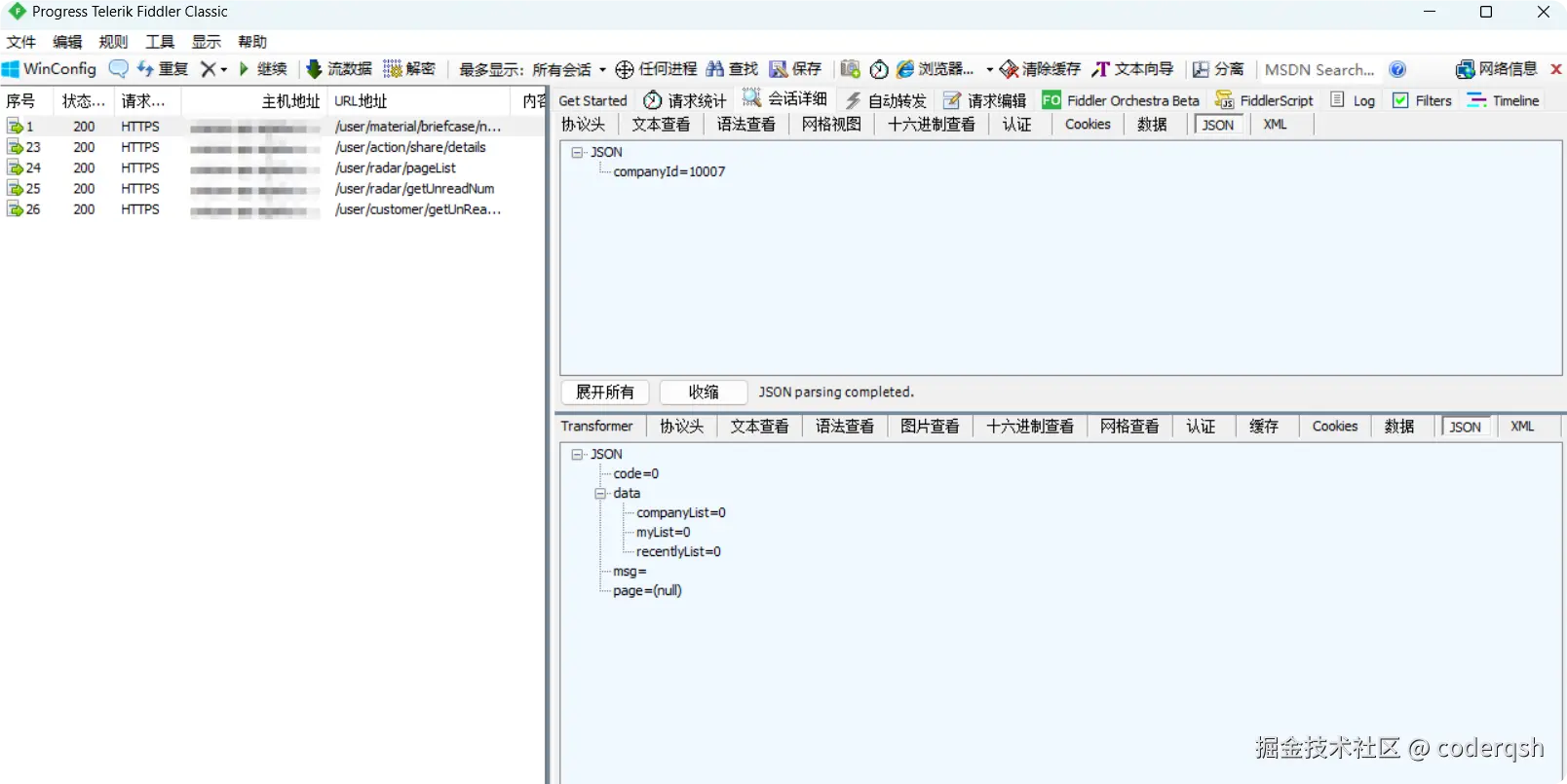Click the Collapse (收缩) button
Screen dimensions: 1567x784
point(704,392)
